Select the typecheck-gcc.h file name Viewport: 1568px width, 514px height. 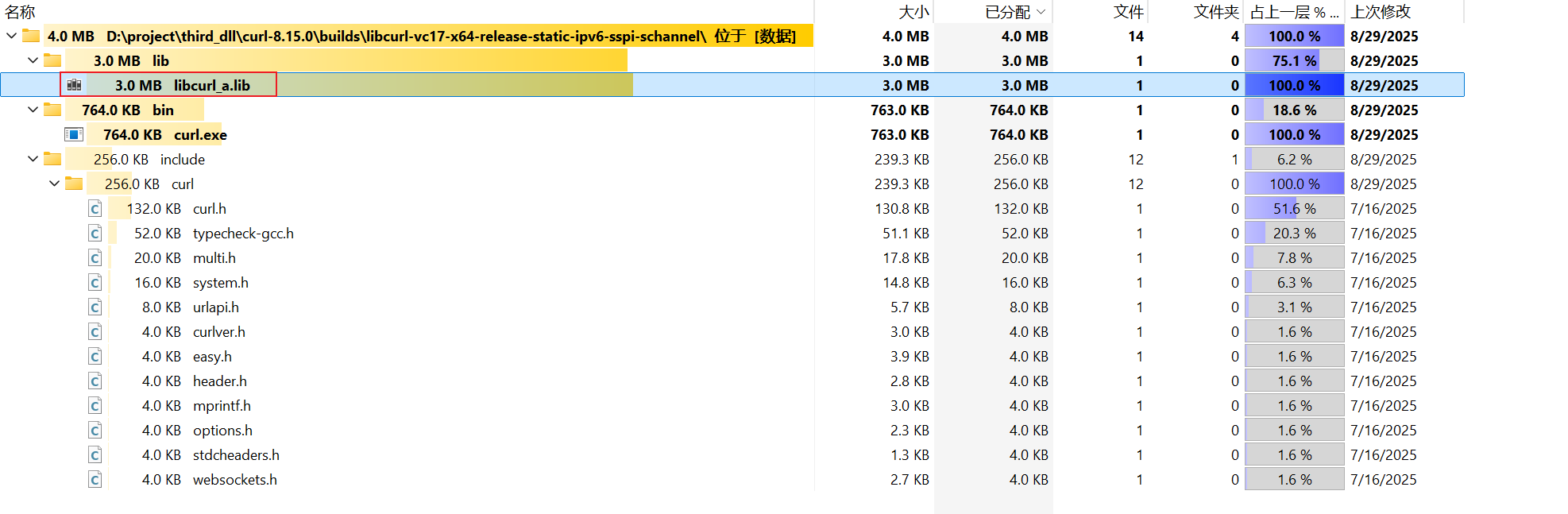coord(243,233)
